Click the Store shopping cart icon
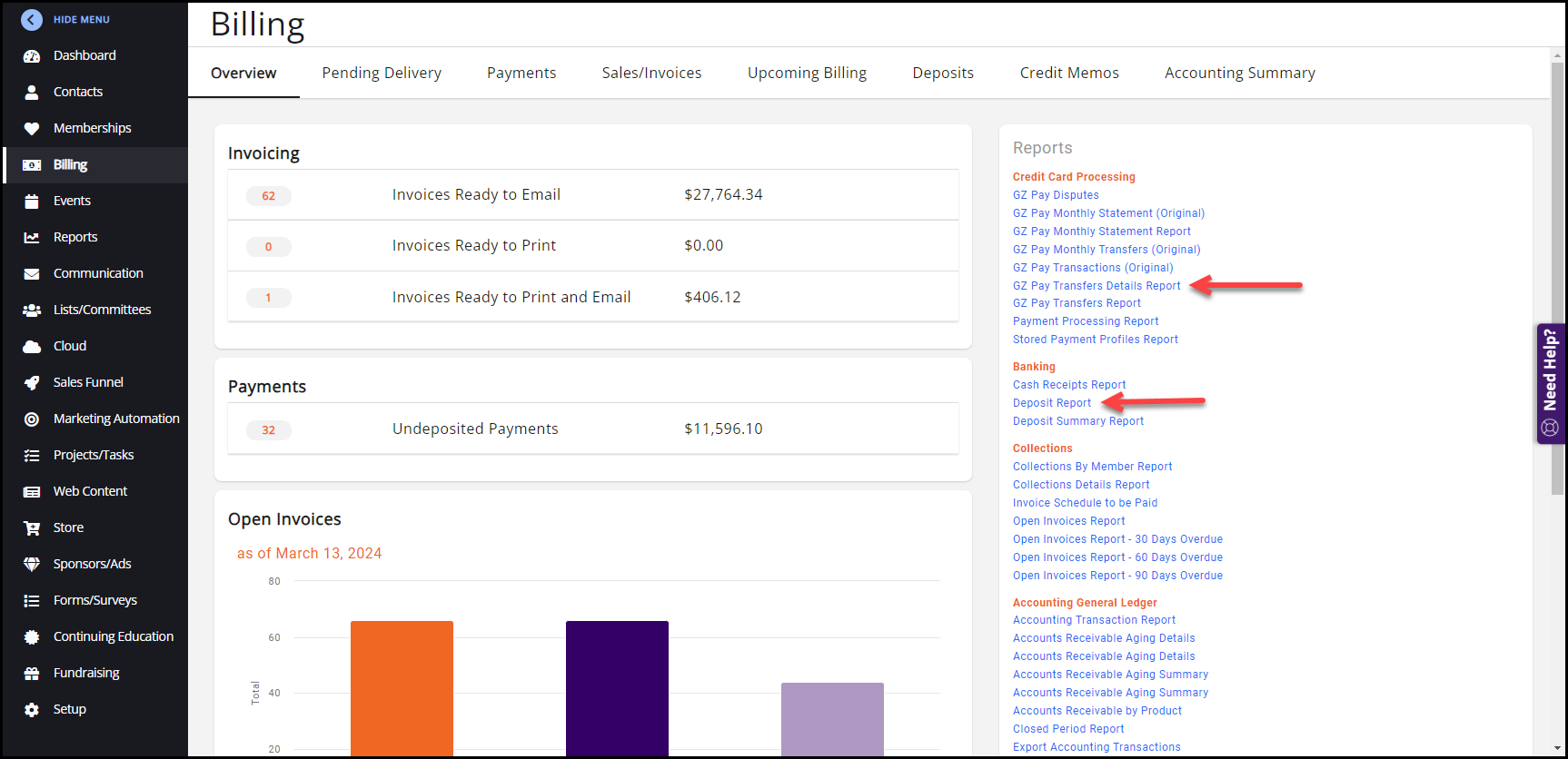This screenshot has height=759, width=1568. pyautogui.click(x=32, y=527)
